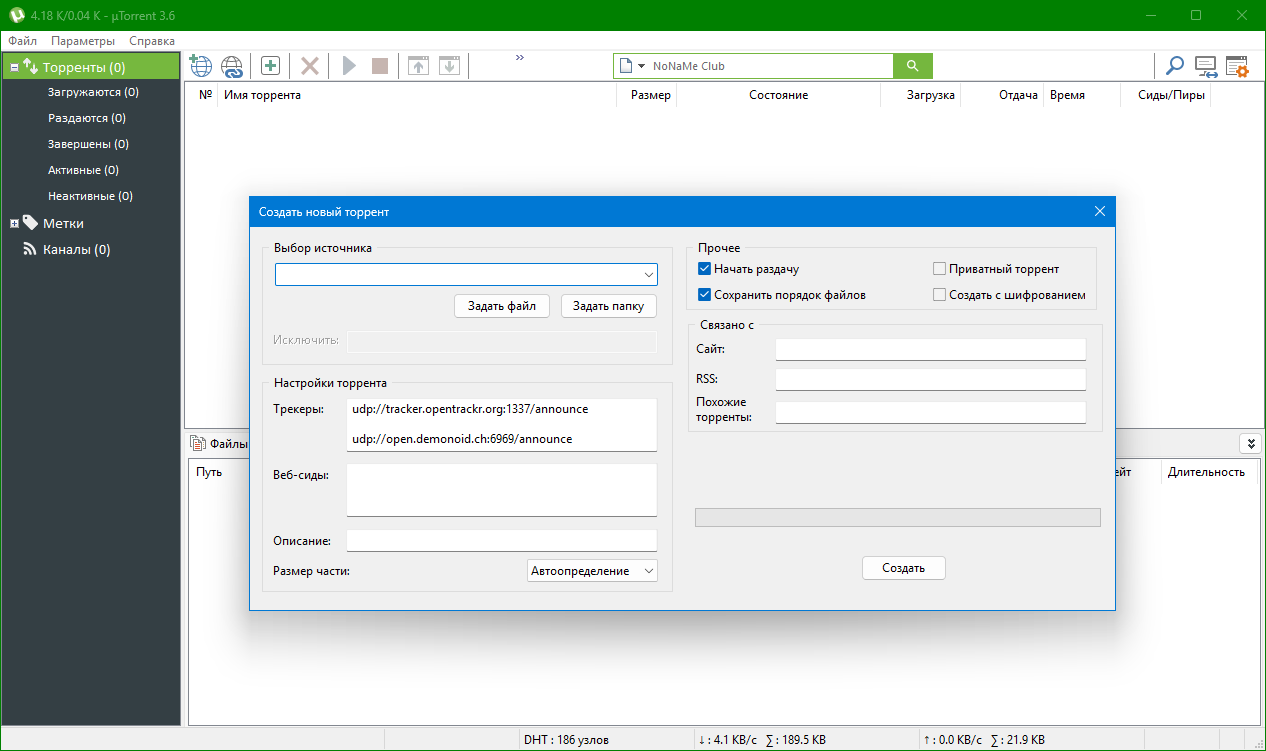Expand the Метки tree node
The height and width of the screenshot is (751, 1266).
[x=15, y=224]
